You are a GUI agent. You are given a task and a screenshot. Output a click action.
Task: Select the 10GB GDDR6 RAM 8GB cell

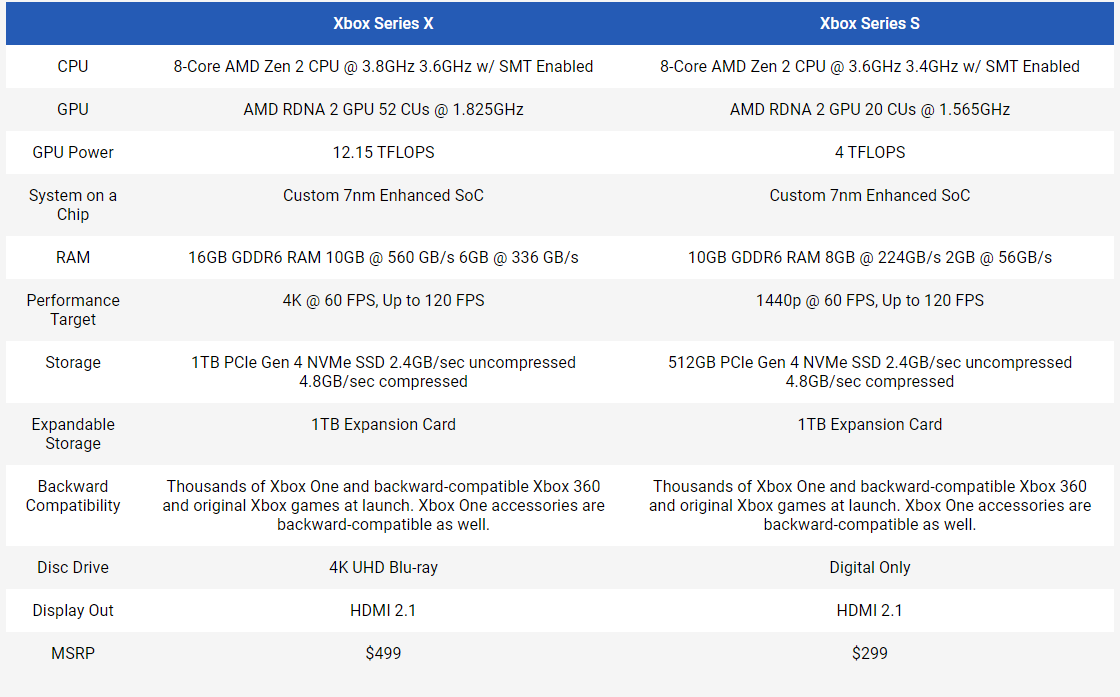pyautogui.click(x=869, y=257)
